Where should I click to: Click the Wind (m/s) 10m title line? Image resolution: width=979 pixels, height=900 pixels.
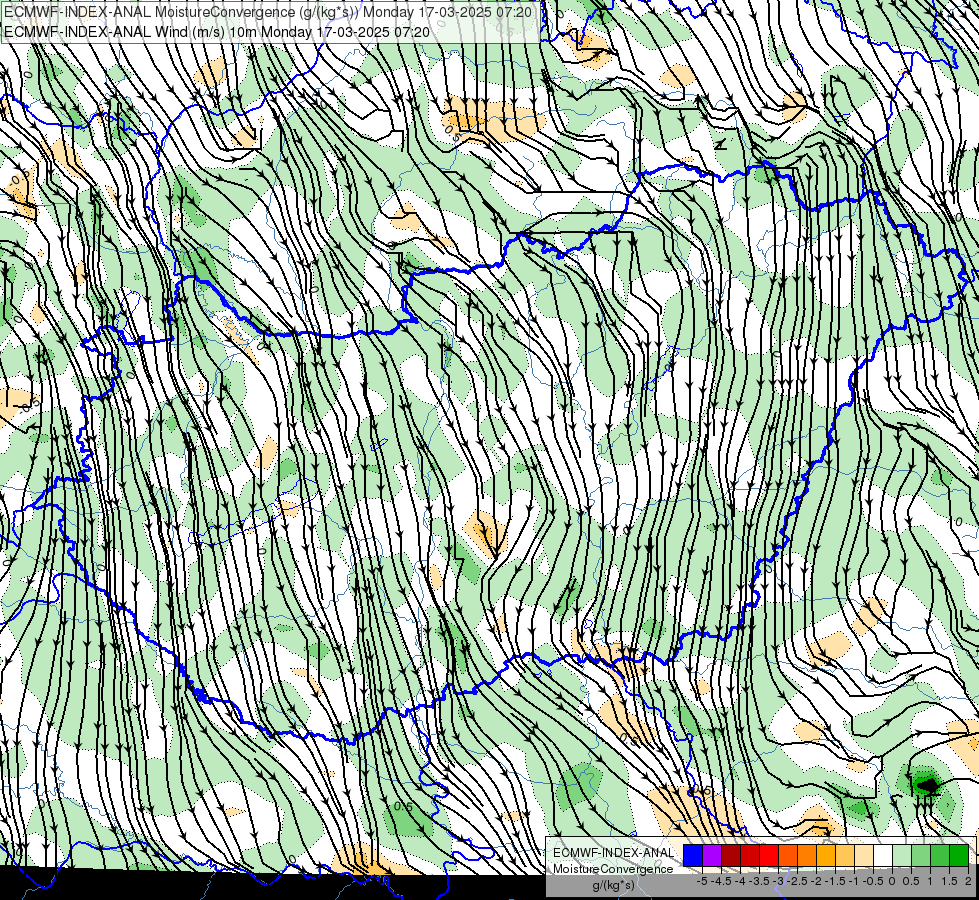(x=217, y=31)
